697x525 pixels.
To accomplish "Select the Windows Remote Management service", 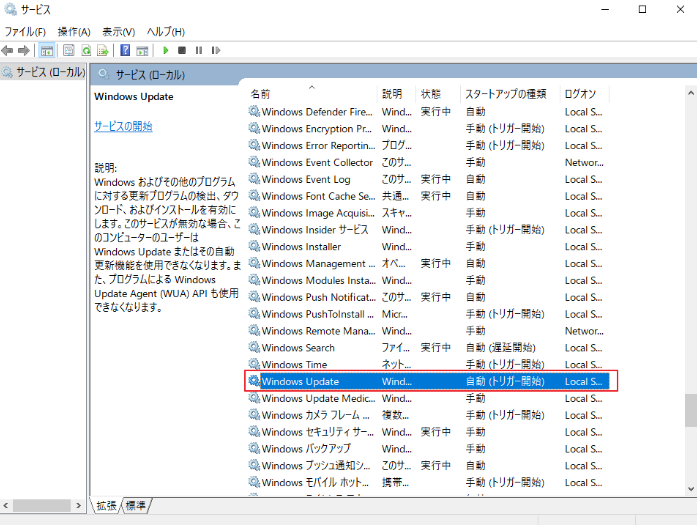I will [429, 330].
